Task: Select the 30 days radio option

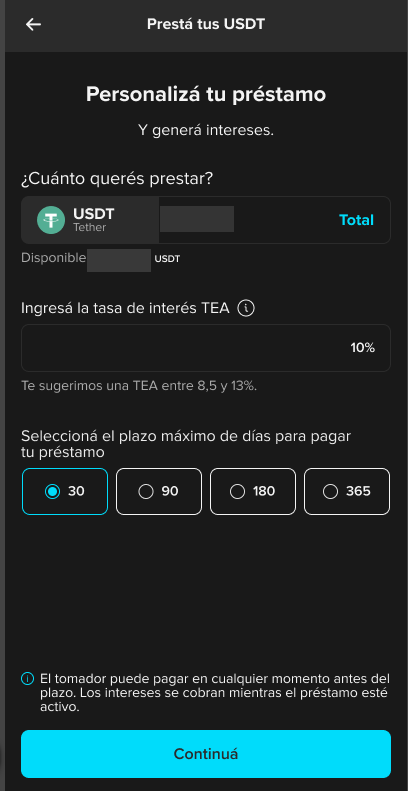Action: click(65, 491)
